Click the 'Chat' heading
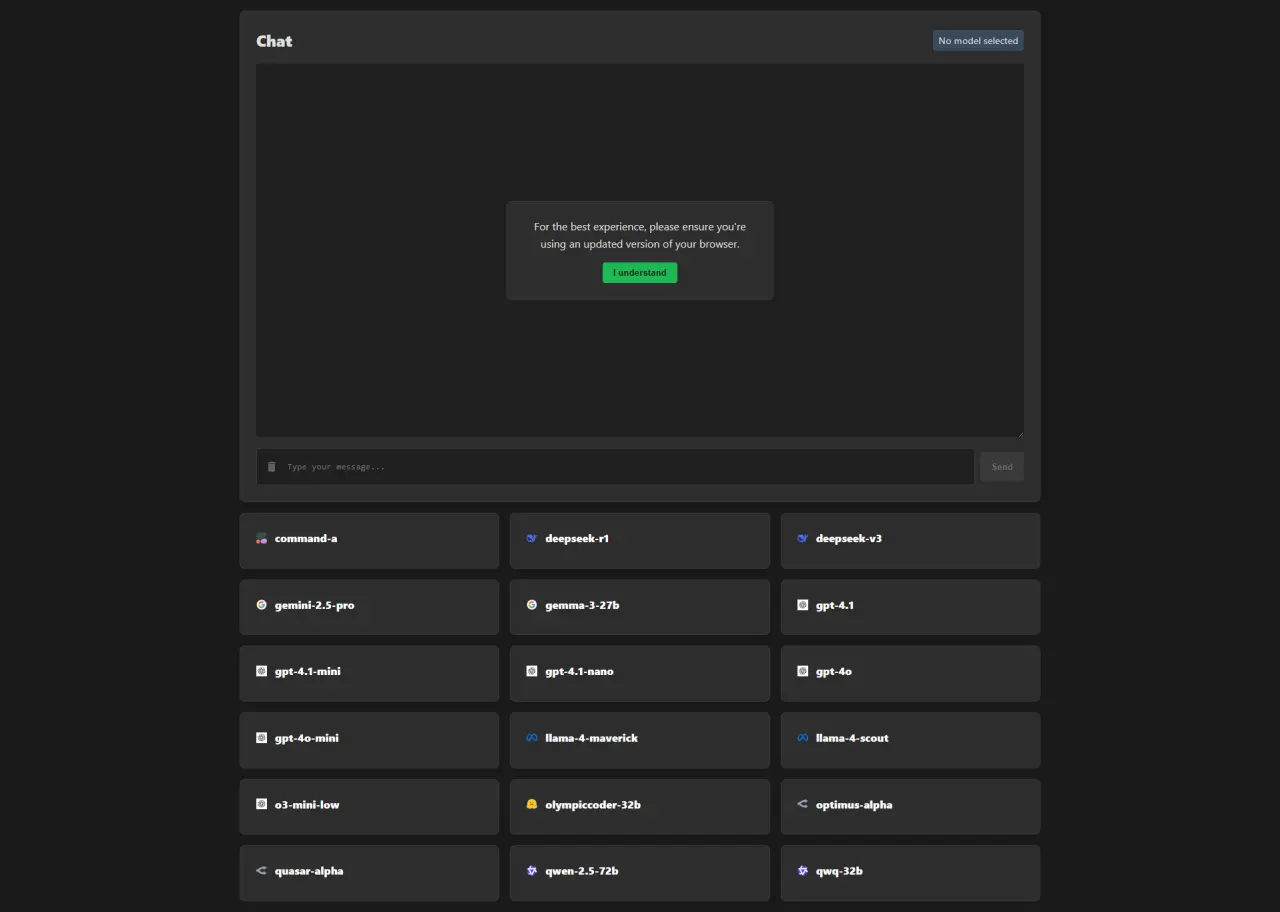Screen dimensions: 1280x912 [274, 41]
